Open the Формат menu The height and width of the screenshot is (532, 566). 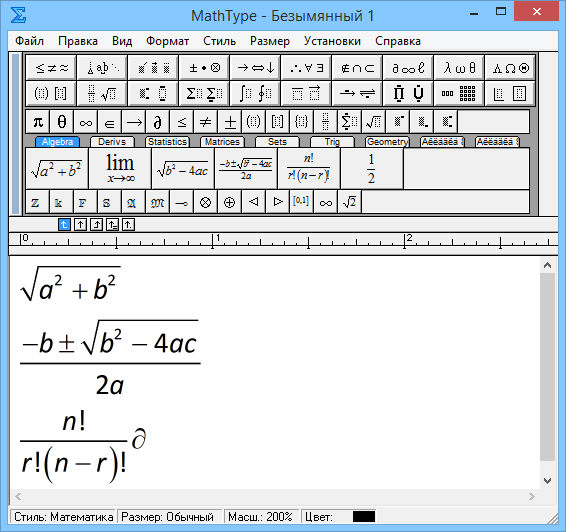[x=167, y=41]
